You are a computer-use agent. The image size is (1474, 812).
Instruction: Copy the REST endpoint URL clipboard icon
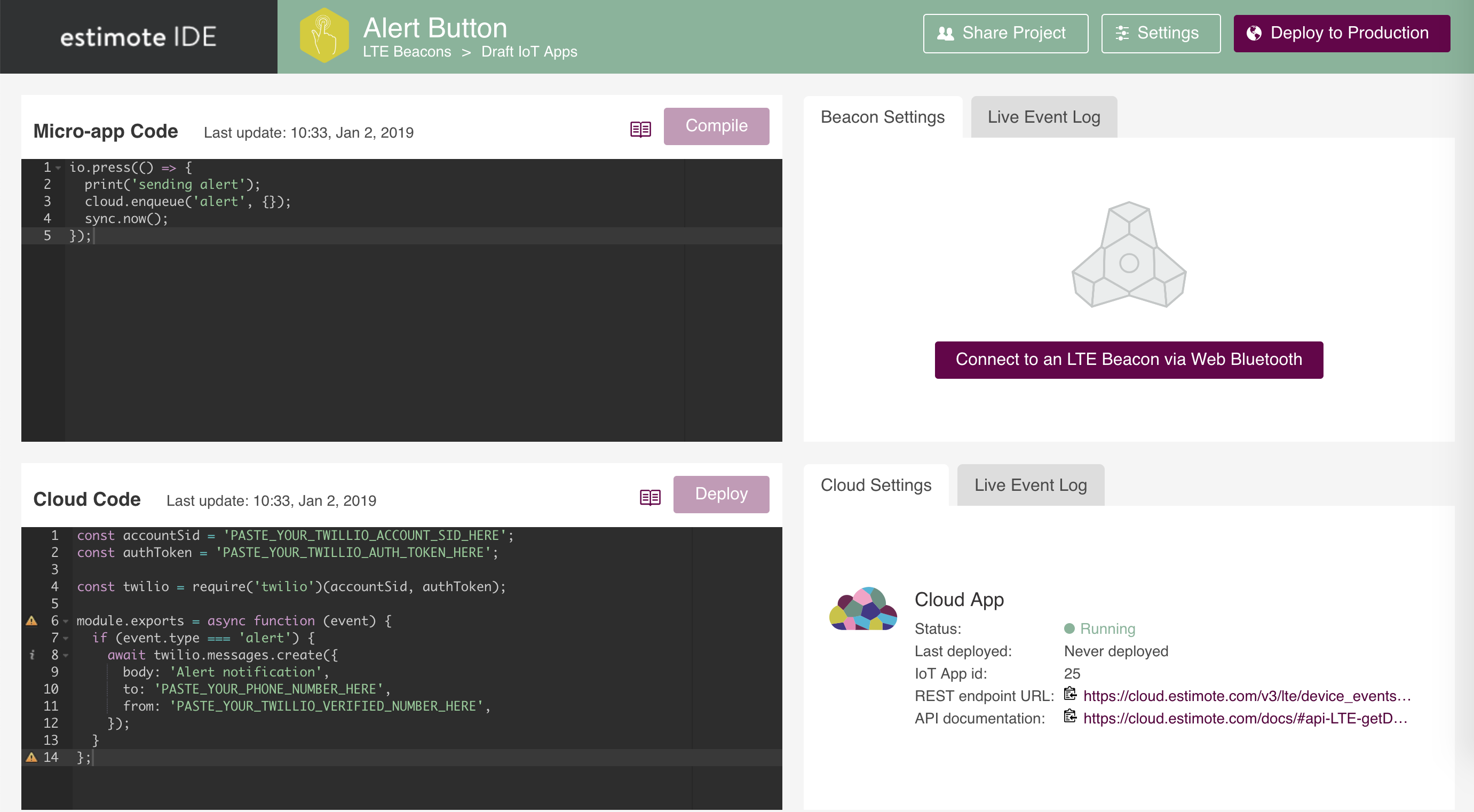(x=1069, y=694)
